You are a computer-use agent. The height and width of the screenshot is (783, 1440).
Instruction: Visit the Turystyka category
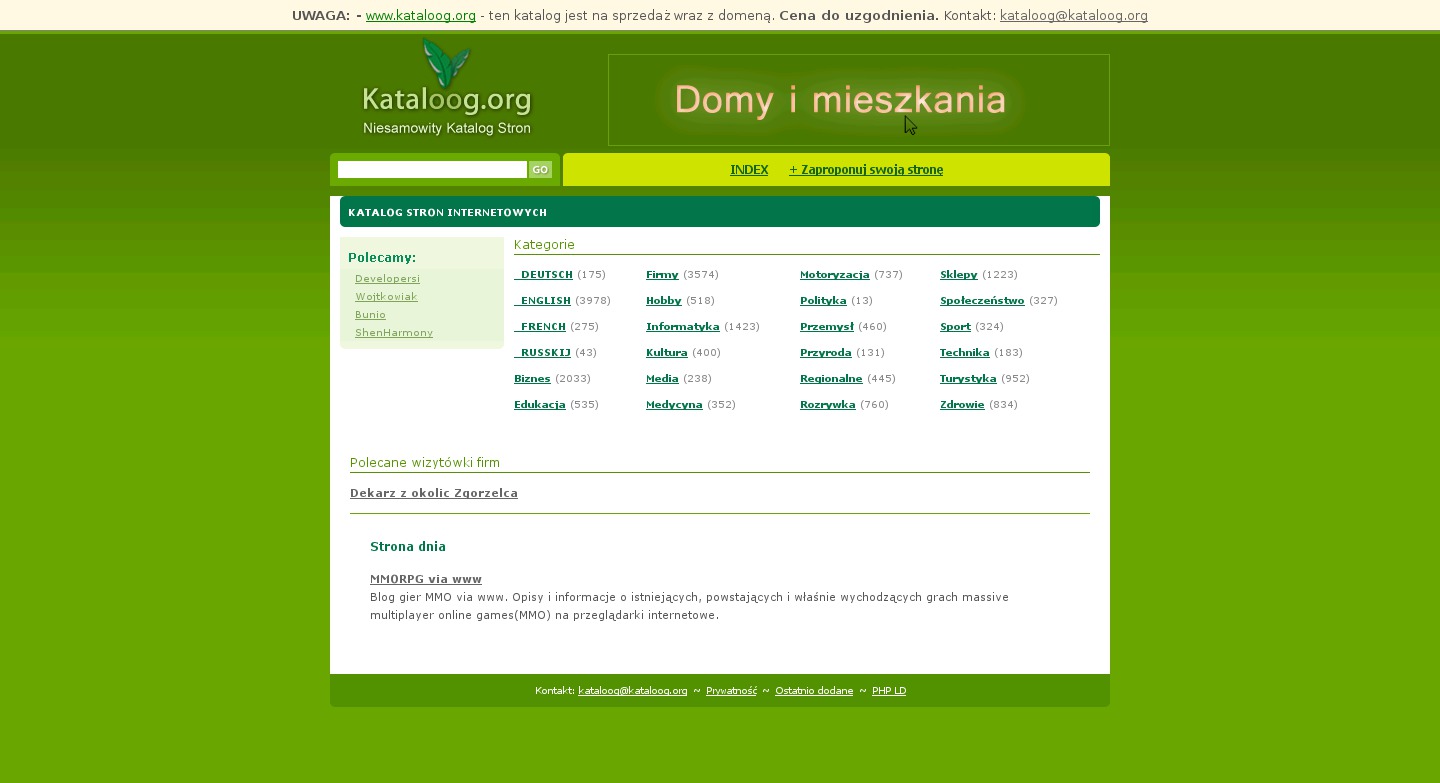968,379
